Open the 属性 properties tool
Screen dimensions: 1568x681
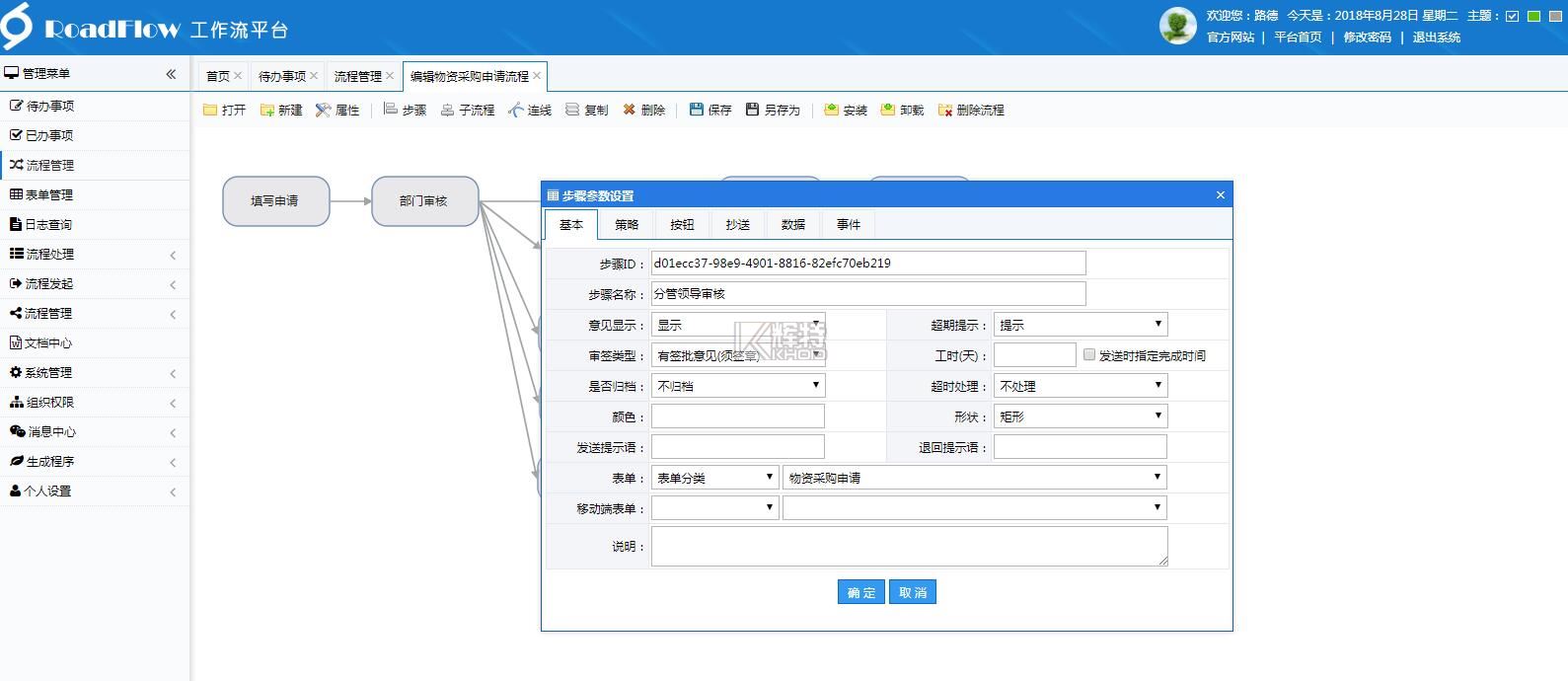(x=323, y=110)
